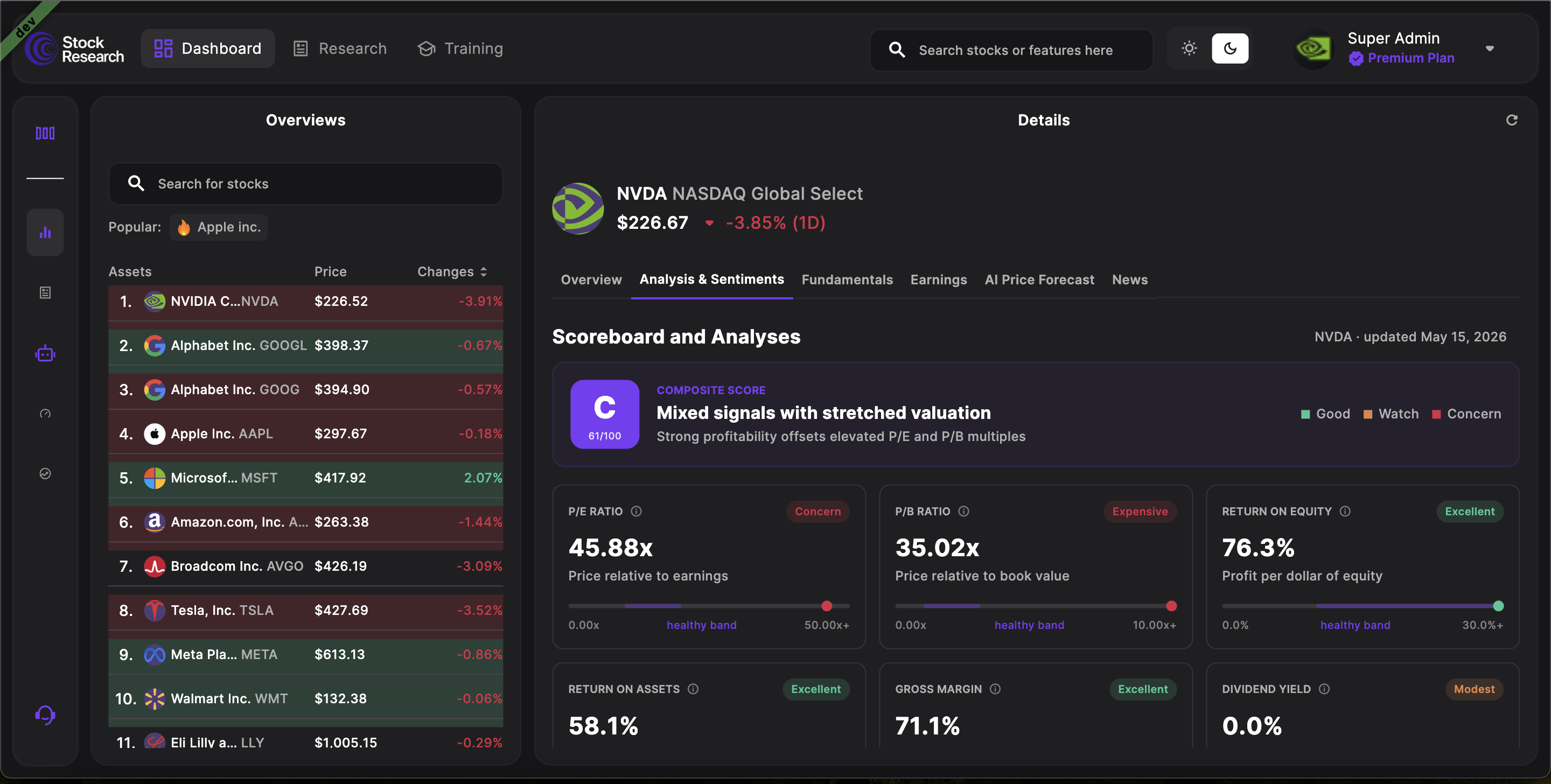1551x784 pixels.
Task: Click the Broadcom logo in asset list
Action: click(154, 566)
